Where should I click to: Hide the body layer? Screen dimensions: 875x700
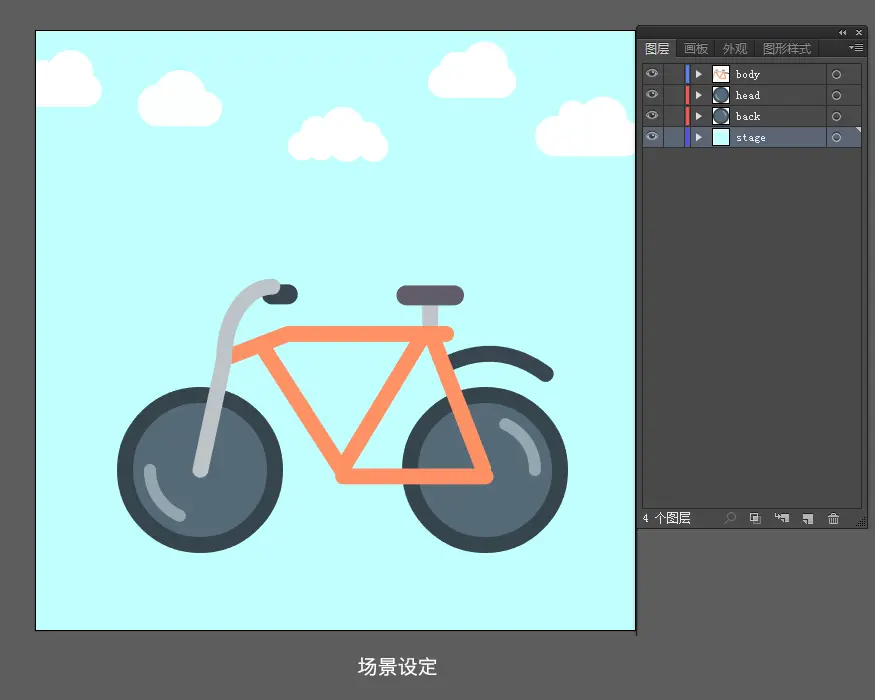tap(652, 74)
